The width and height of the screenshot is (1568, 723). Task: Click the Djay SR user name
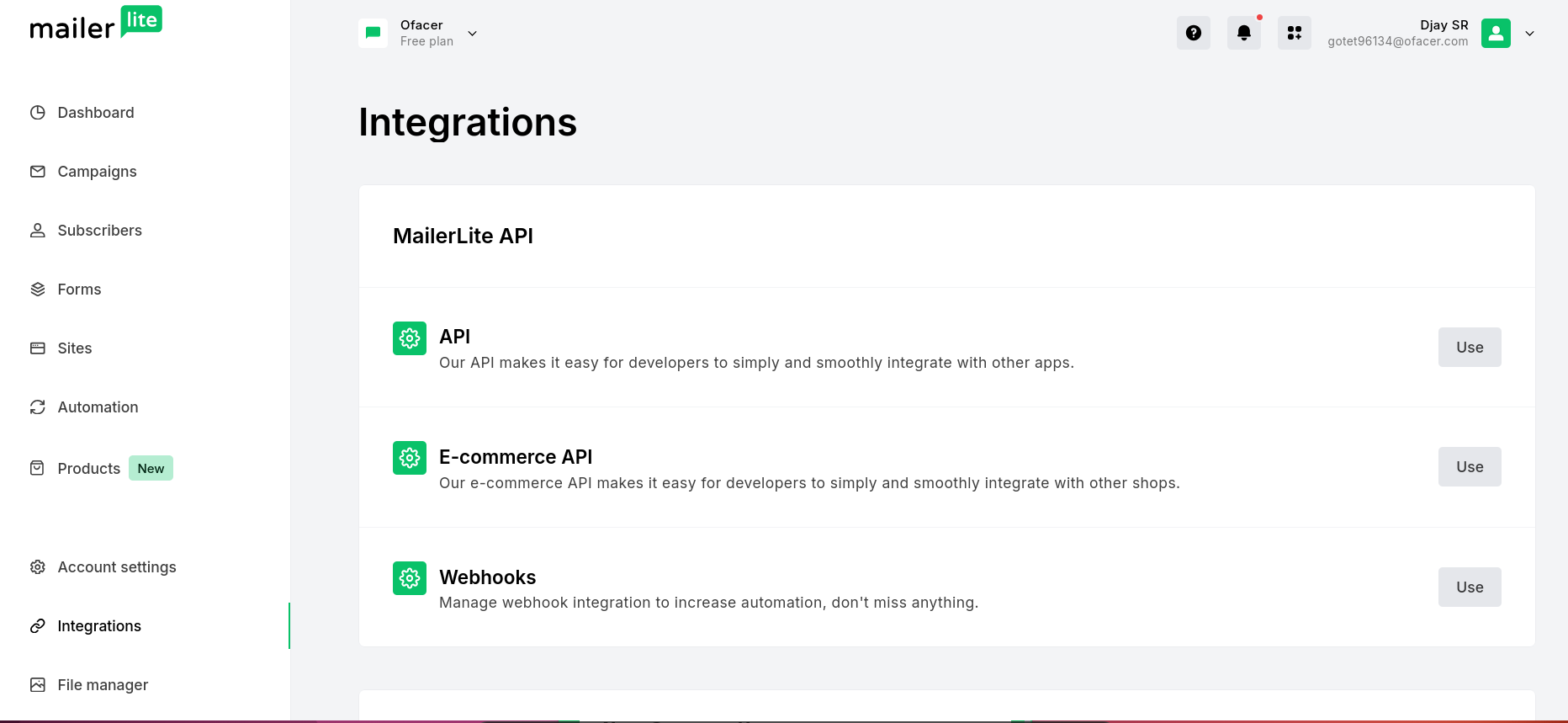[1444, 25]
